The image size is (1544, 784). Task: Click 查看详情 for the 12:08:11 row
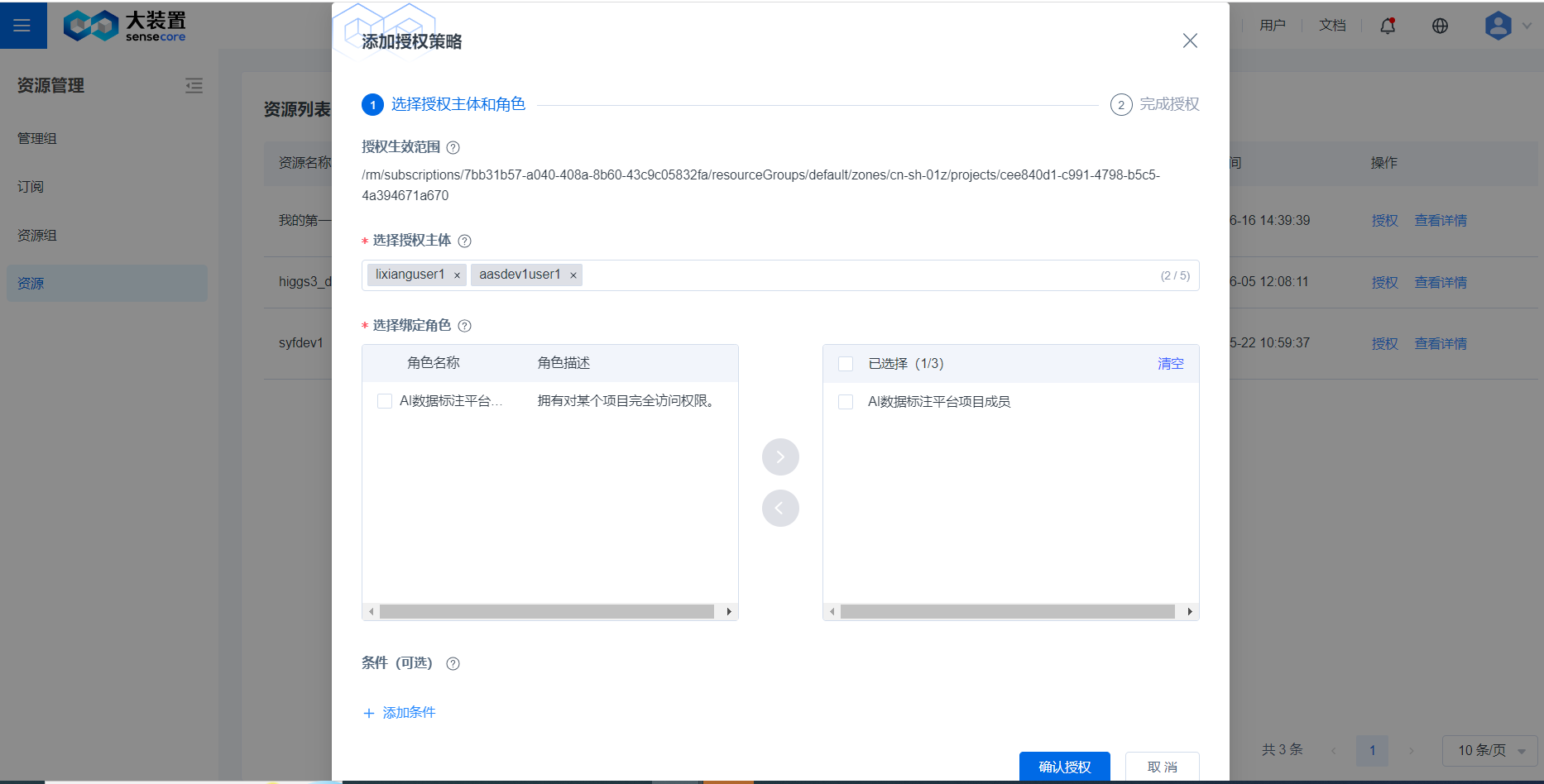click(x=1441, y=283)
